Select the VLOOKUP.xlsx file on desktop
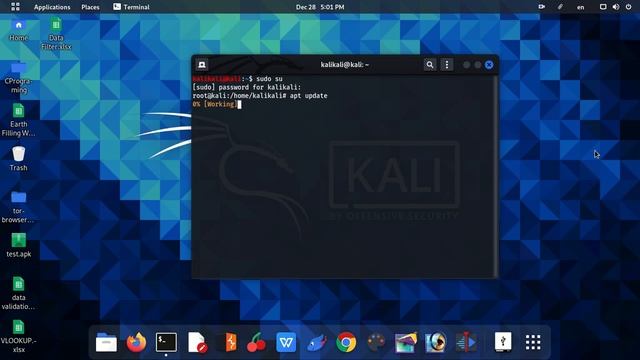Image resolution: width=640 pixels, height=360 pixels. tap(18, 336)
